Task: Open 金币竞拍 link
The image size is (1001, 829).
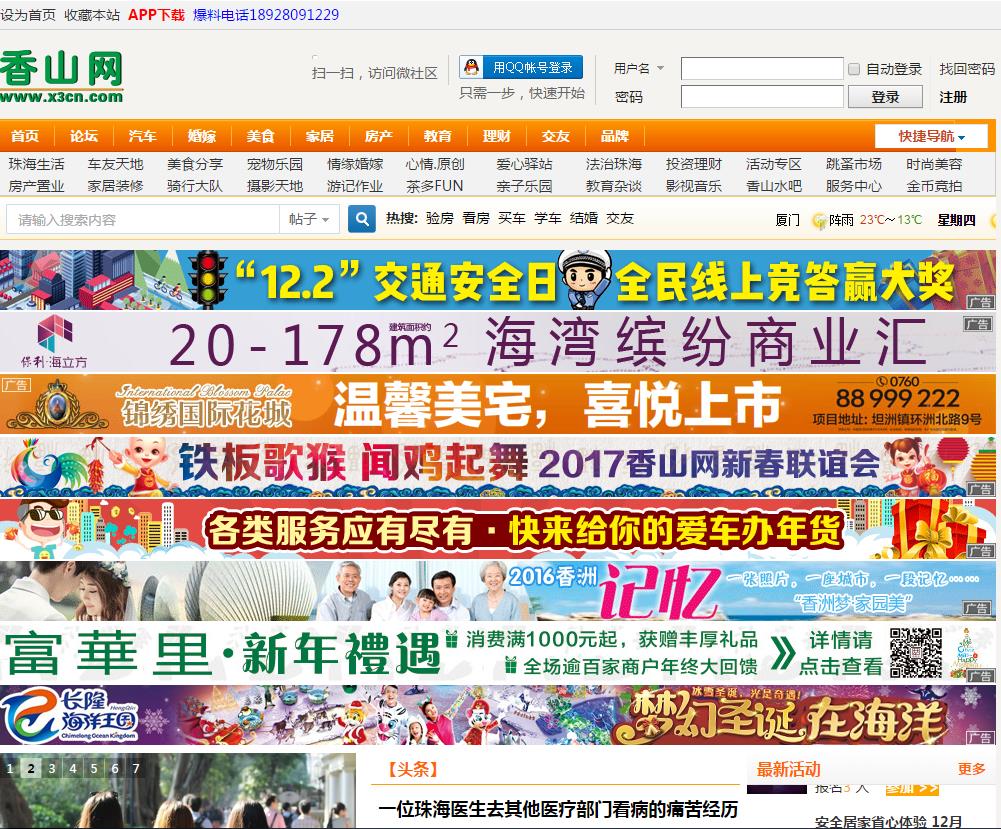Action: pyautogui.click(x=934, y=186)
